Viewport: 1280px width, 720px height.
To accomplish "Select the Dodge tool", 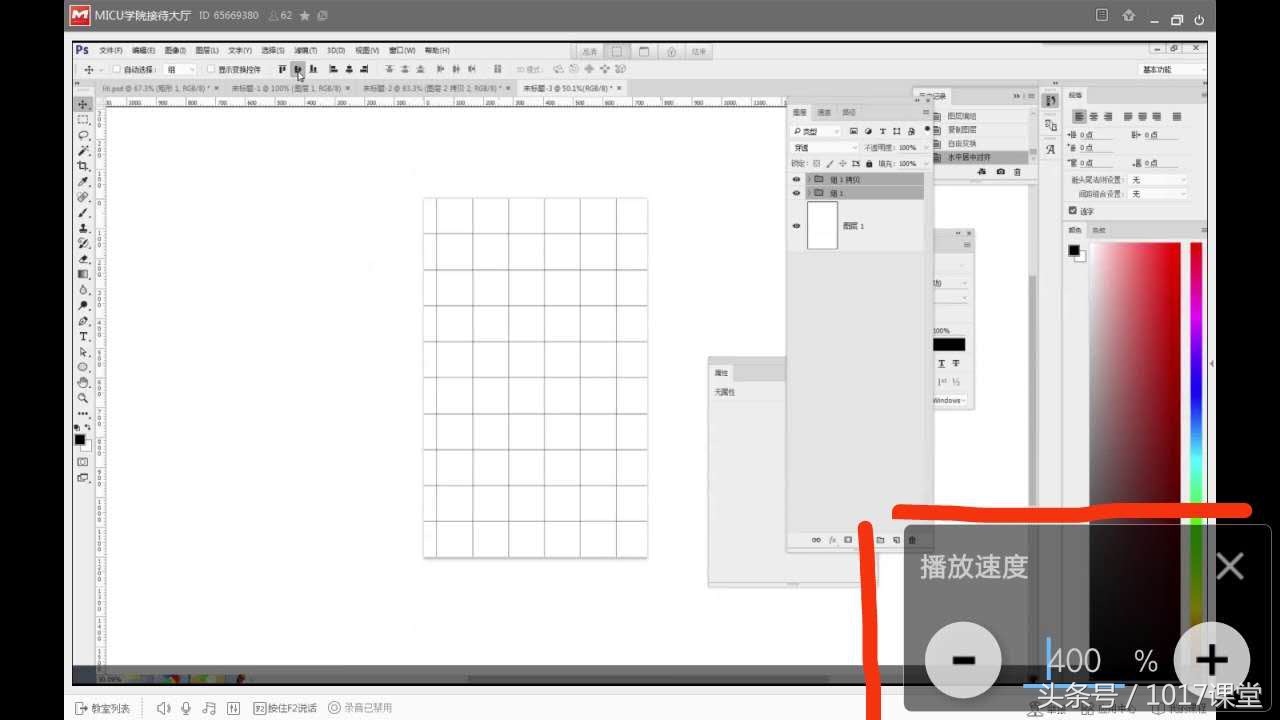I will 84,305.
